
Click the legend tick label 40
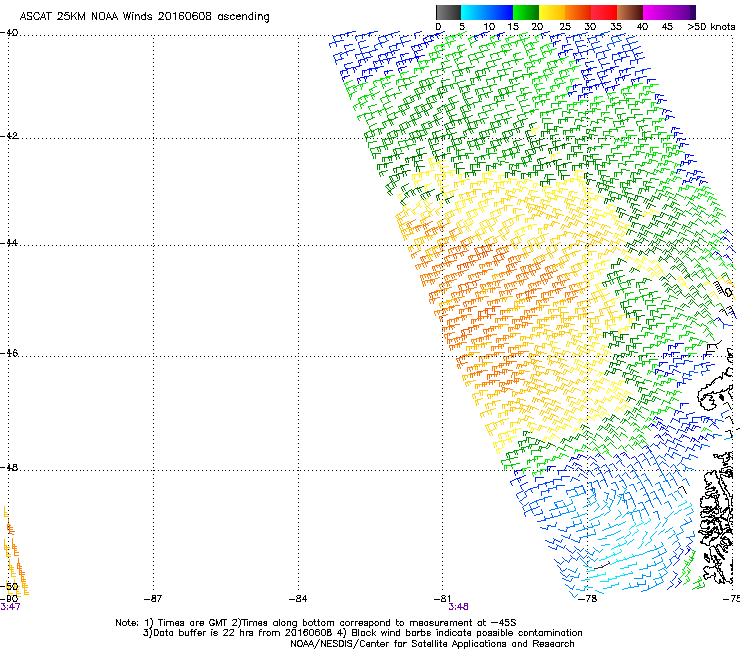click(x=642, y=26)
